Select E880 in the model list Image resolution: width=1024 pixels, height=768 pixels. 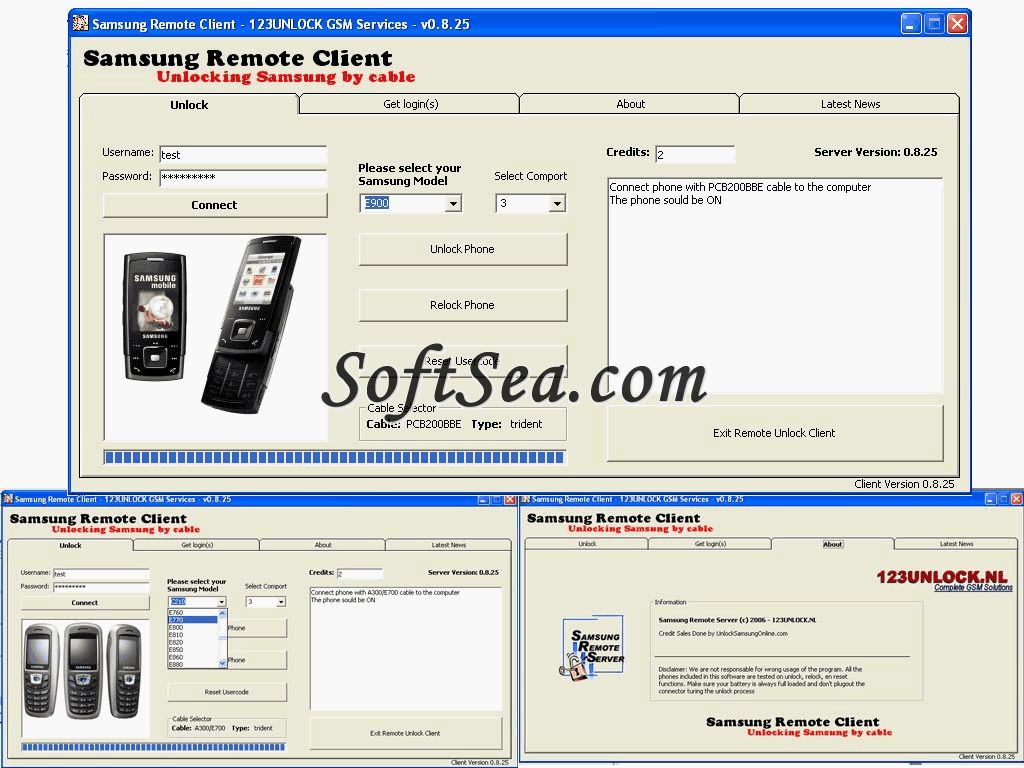[193, 664]
